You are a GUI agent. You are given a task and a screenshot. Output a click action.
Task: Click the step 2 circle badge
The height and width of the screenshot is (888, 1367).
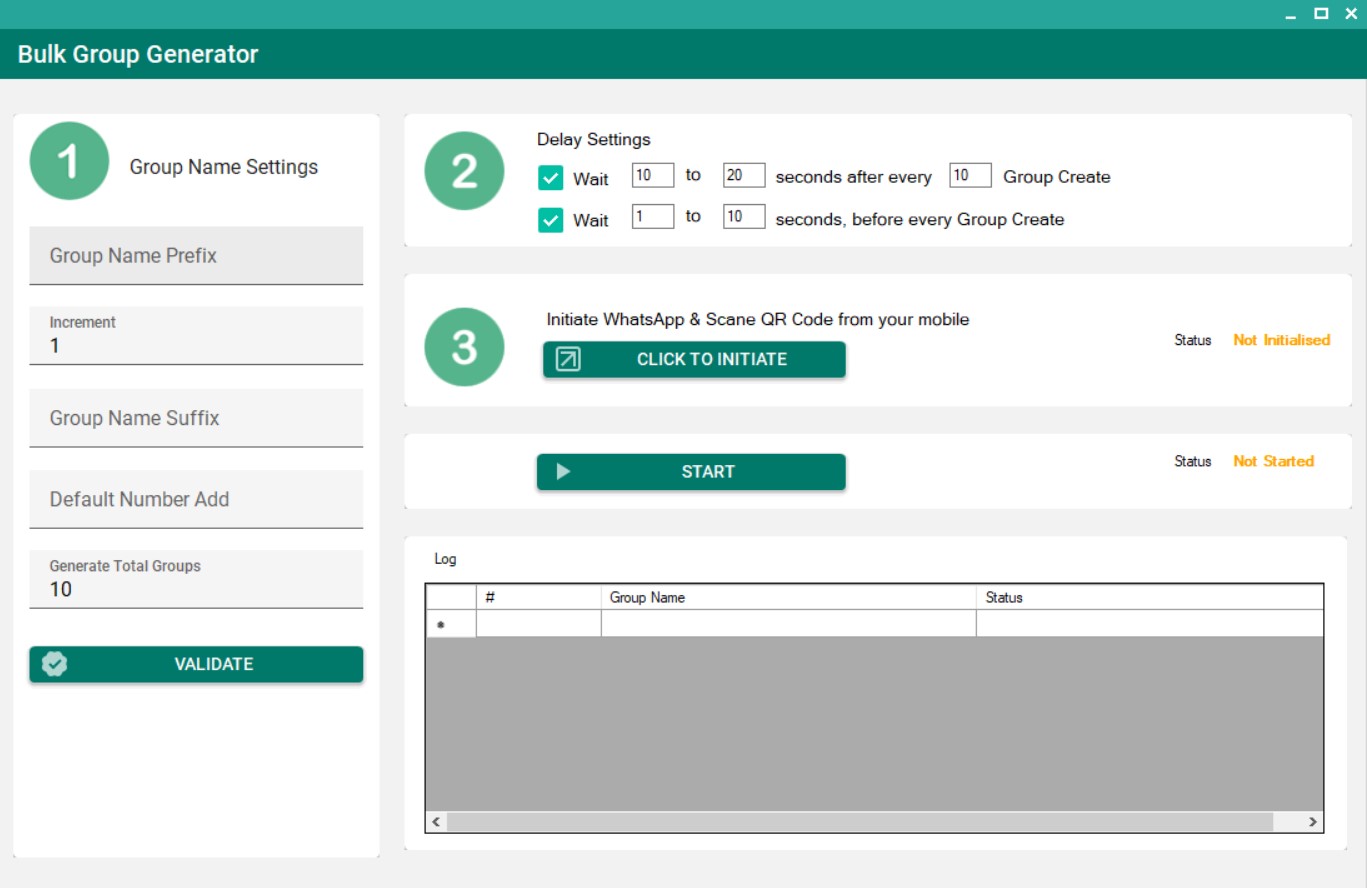(x=464, y=171)
